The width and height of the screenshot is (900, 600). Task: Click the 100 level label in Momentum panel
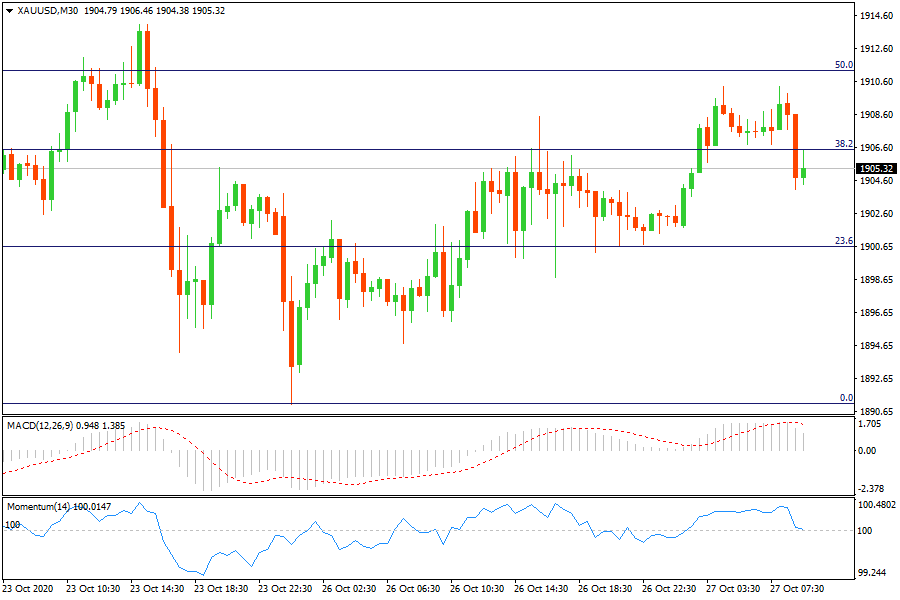coord(13,524)
